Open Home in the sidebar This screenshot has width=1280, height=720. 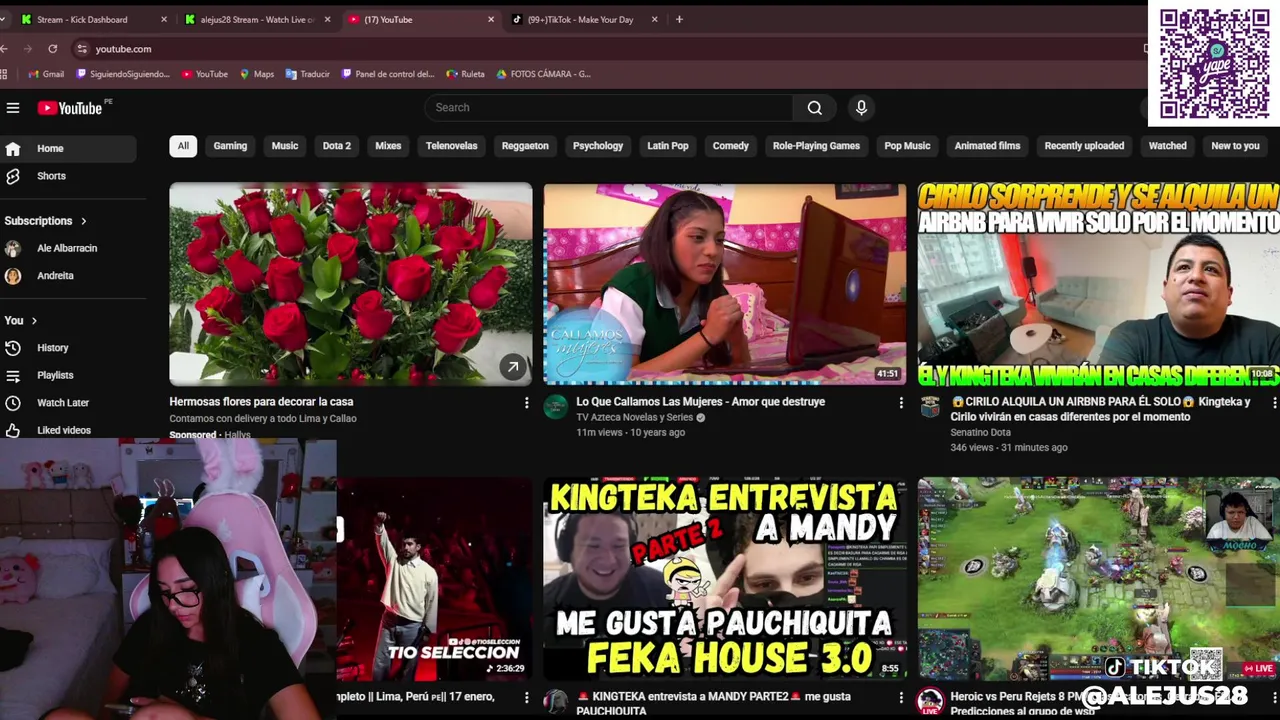(68, 148)
